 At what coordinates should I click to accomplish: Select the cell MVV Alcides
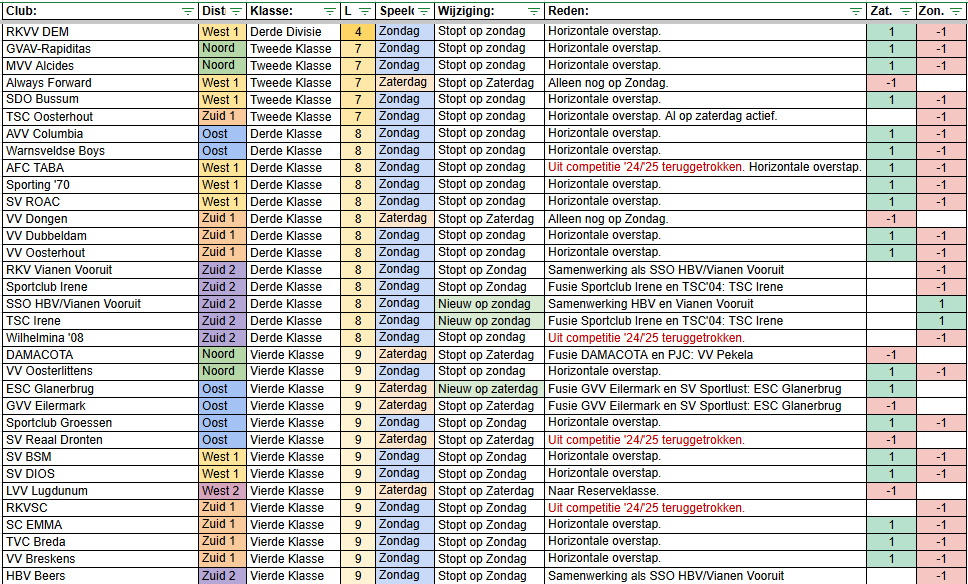coord(101,65)
